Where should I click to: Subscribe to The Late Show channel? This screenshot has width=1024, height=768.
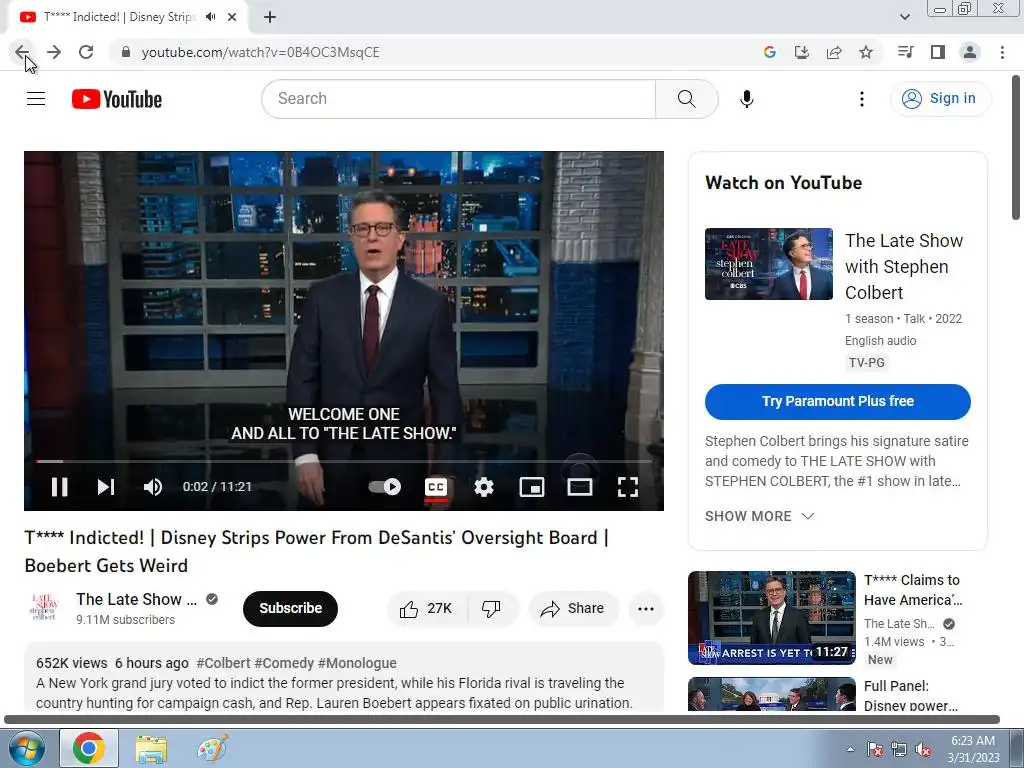pyautogui.click(x=291, y=608)
